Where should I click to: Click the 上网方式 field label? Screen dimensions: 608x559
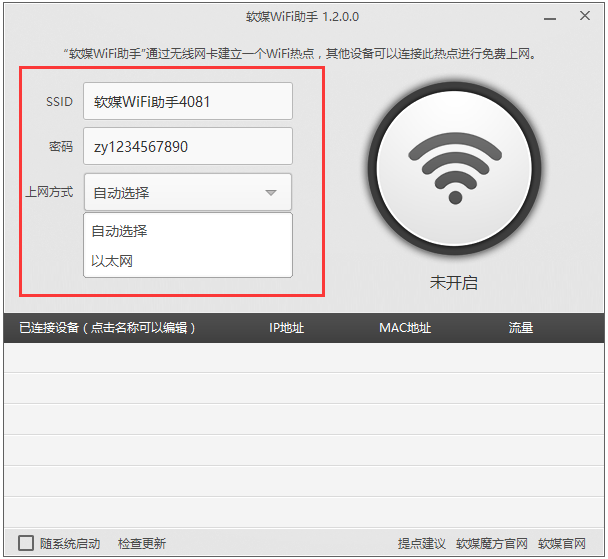[x=49, y=192]
